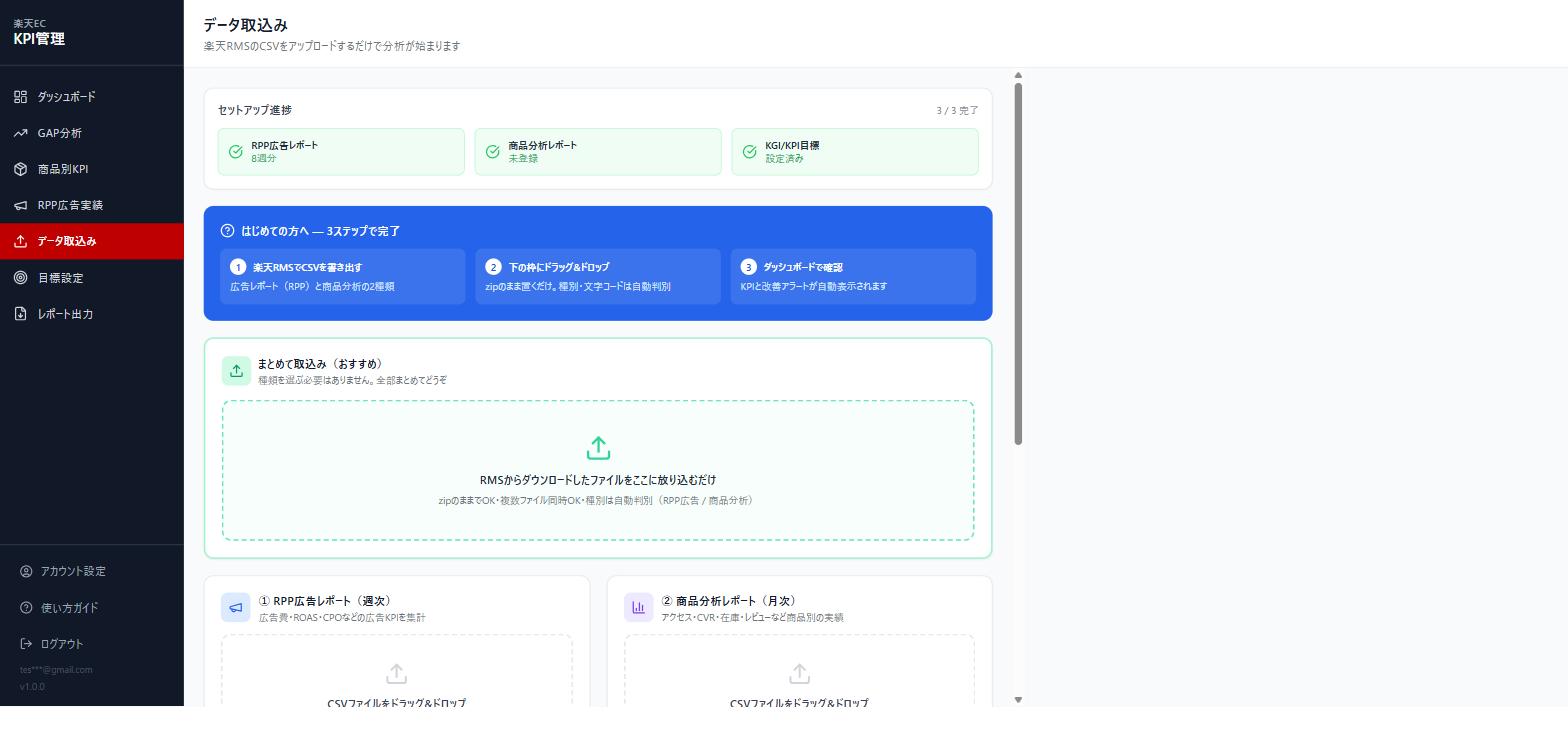Image resolution: width=1568 pixels, height=740 pixels.
Task: Select the 下の枠にドラッグ&ドロップ step card
Action: (598, 277)
